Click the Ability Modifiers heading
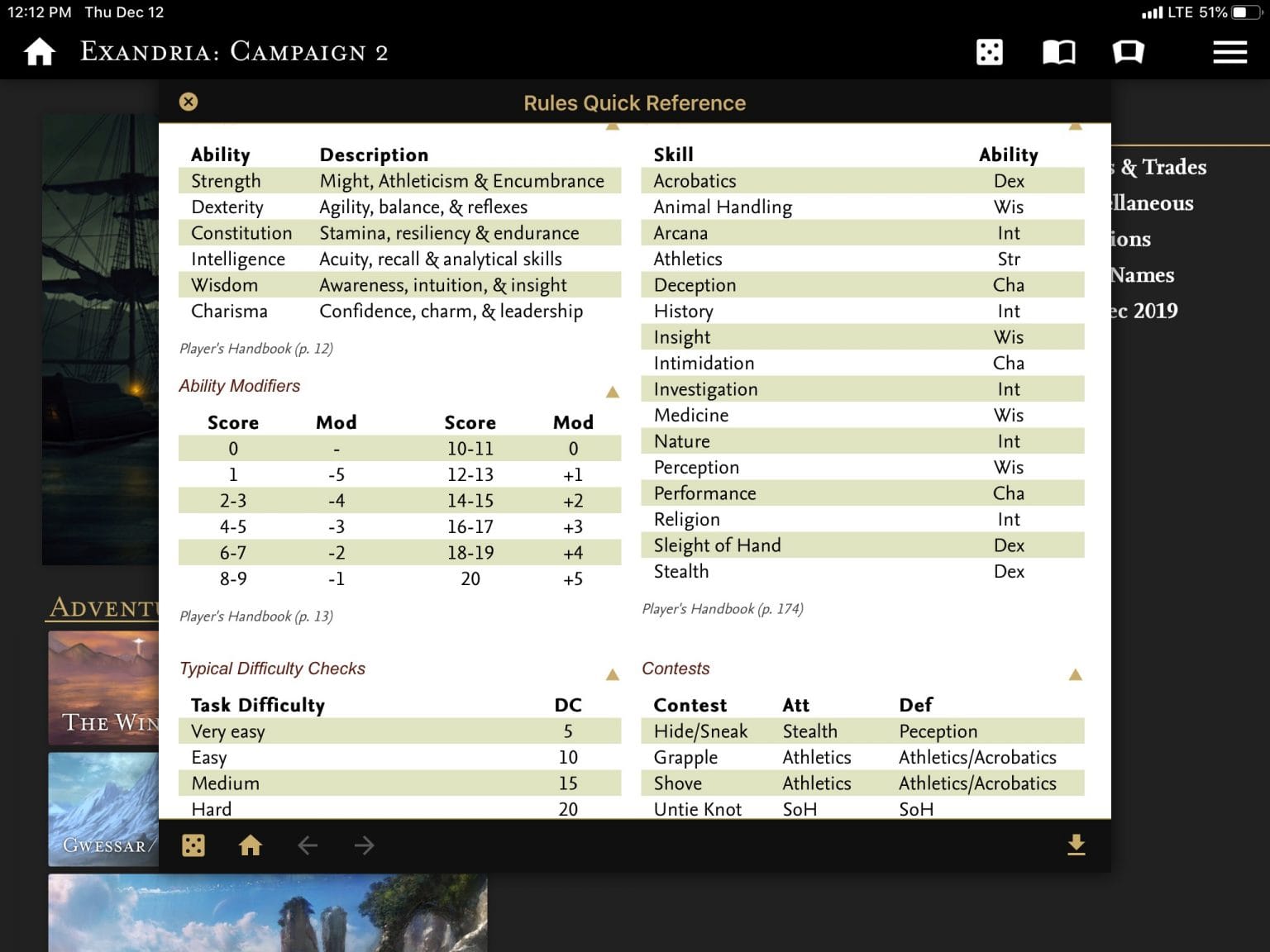Screen dimensions: 1270x952 coord(239,386)
